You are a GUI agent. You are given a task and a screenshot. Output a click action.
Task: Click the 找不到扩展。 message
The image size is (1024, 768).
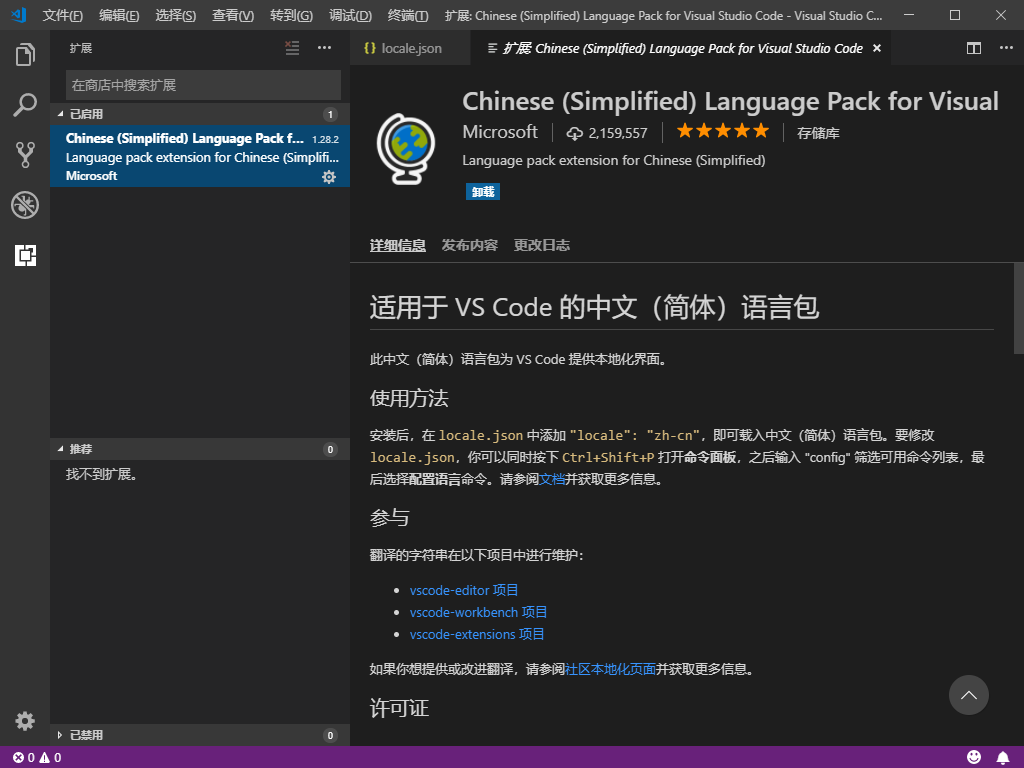(101, 475)
